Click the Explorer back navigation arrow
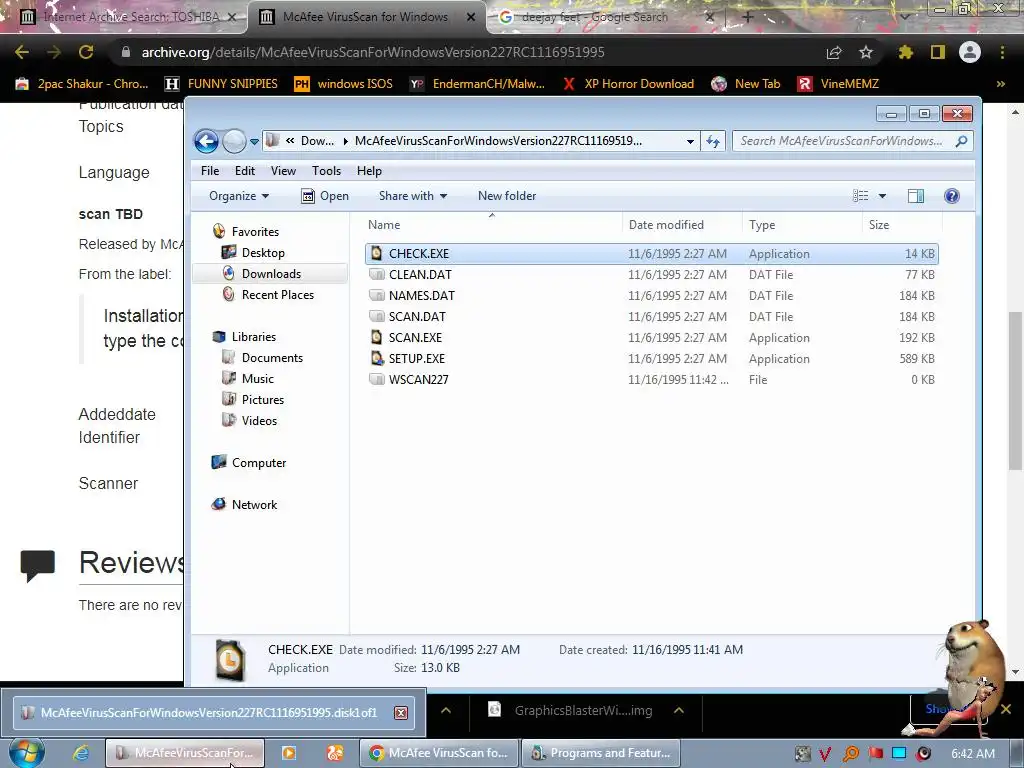 pyautogui.click(x=206, y=141)
